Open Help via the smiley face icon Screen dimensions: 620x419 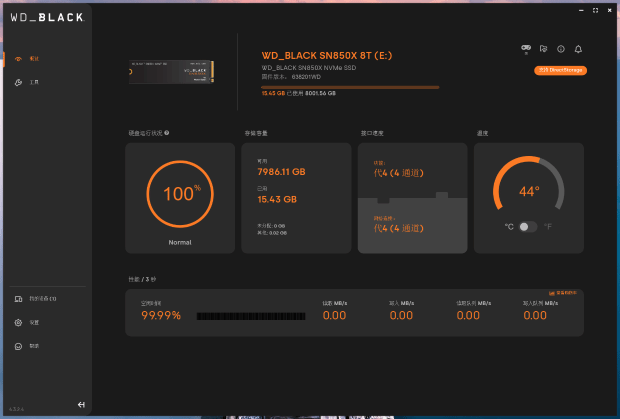pyautogui.click(x=18, y=346)
